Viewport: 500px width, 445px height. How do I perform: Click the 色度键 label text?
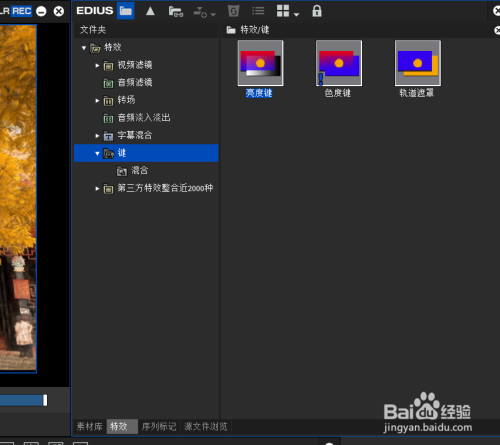click(x=338, y=93)
